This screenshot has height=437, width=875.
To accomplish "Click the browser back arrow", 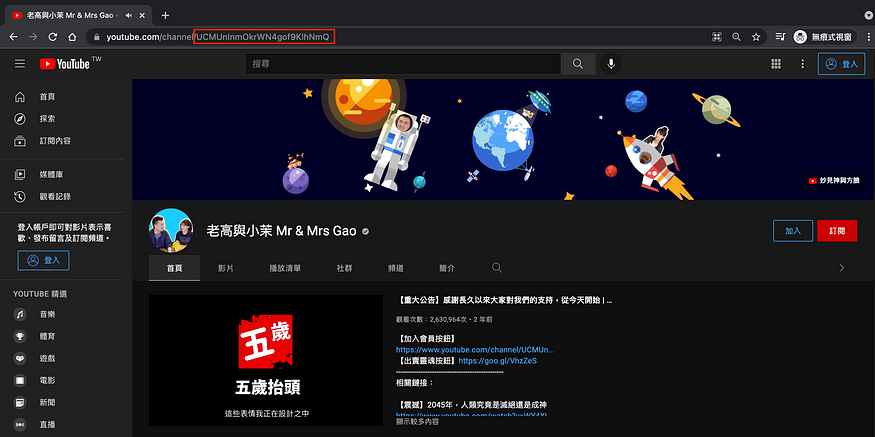I will [13, 37].
